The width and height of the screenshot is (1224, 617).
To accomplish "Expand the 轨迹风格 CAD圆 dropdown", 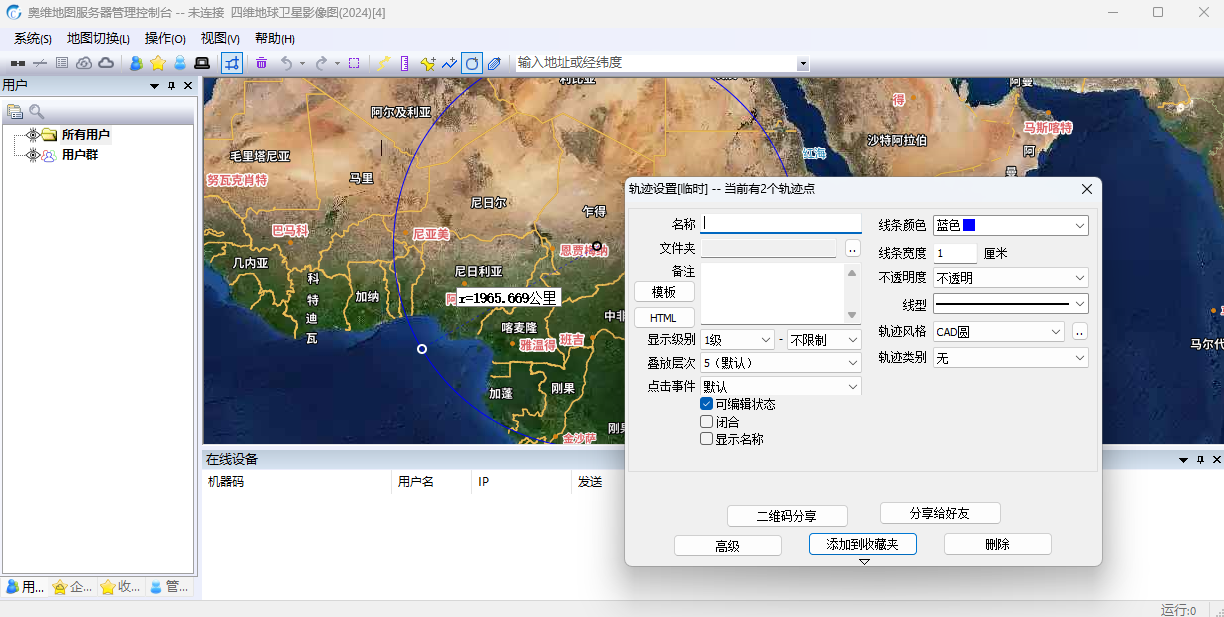I will click(x=999, y=332).
